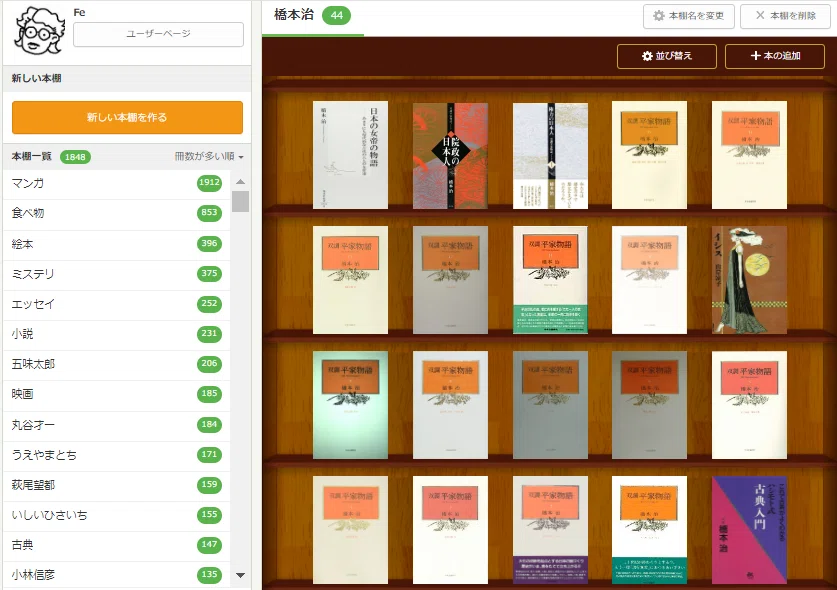Click the 44 book count badge
The width and height of the screenshot is (837, 590).
[336, 15]
